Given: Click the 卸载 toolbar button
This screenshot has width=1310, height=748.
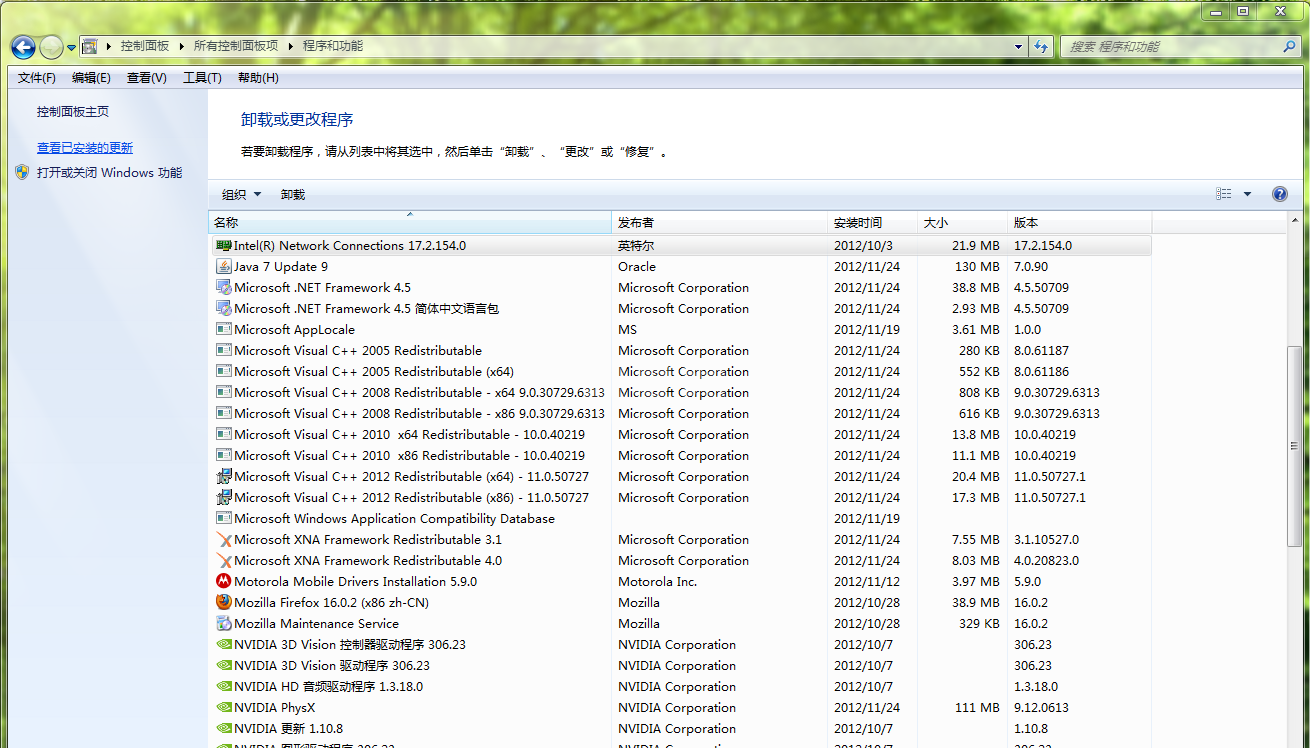Looking at the screenshot, I should tap(293, 195).
